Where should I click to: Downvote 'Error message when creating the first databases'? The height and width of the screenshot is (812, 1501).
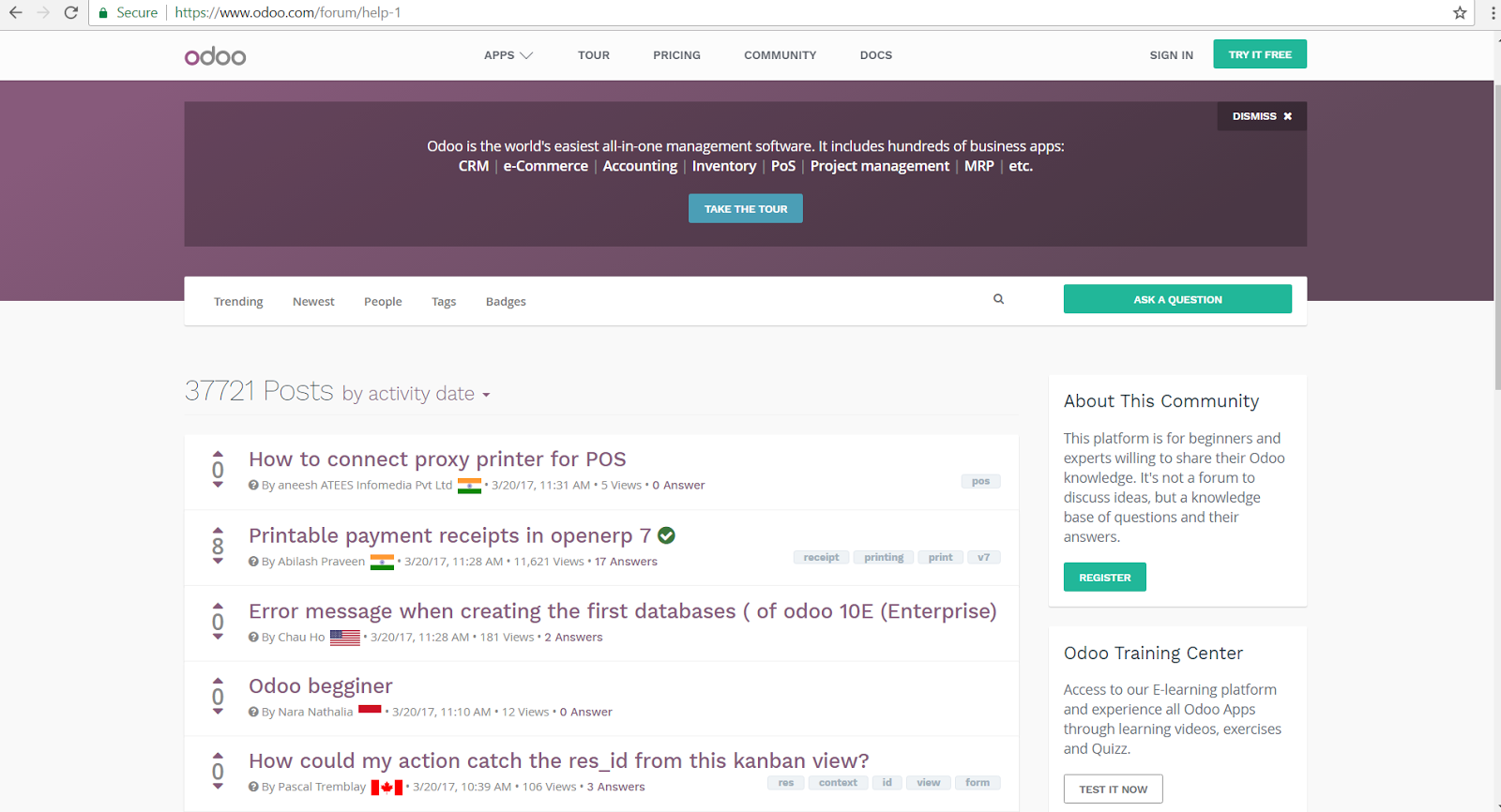[218, 638]
